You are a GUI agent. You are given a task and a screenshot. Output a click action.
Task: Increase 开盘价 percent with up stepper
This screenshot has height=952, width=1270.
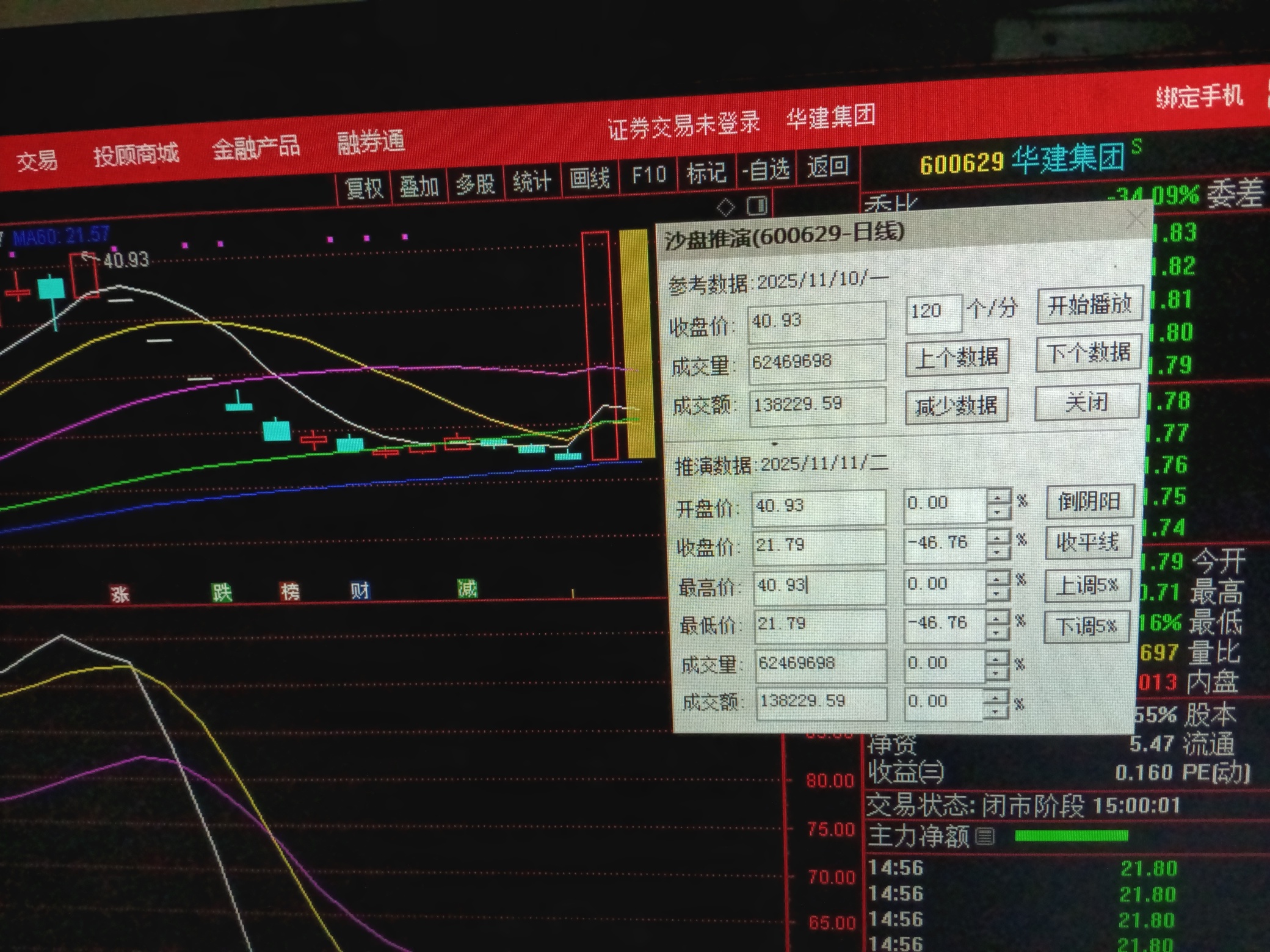point(998,497)
